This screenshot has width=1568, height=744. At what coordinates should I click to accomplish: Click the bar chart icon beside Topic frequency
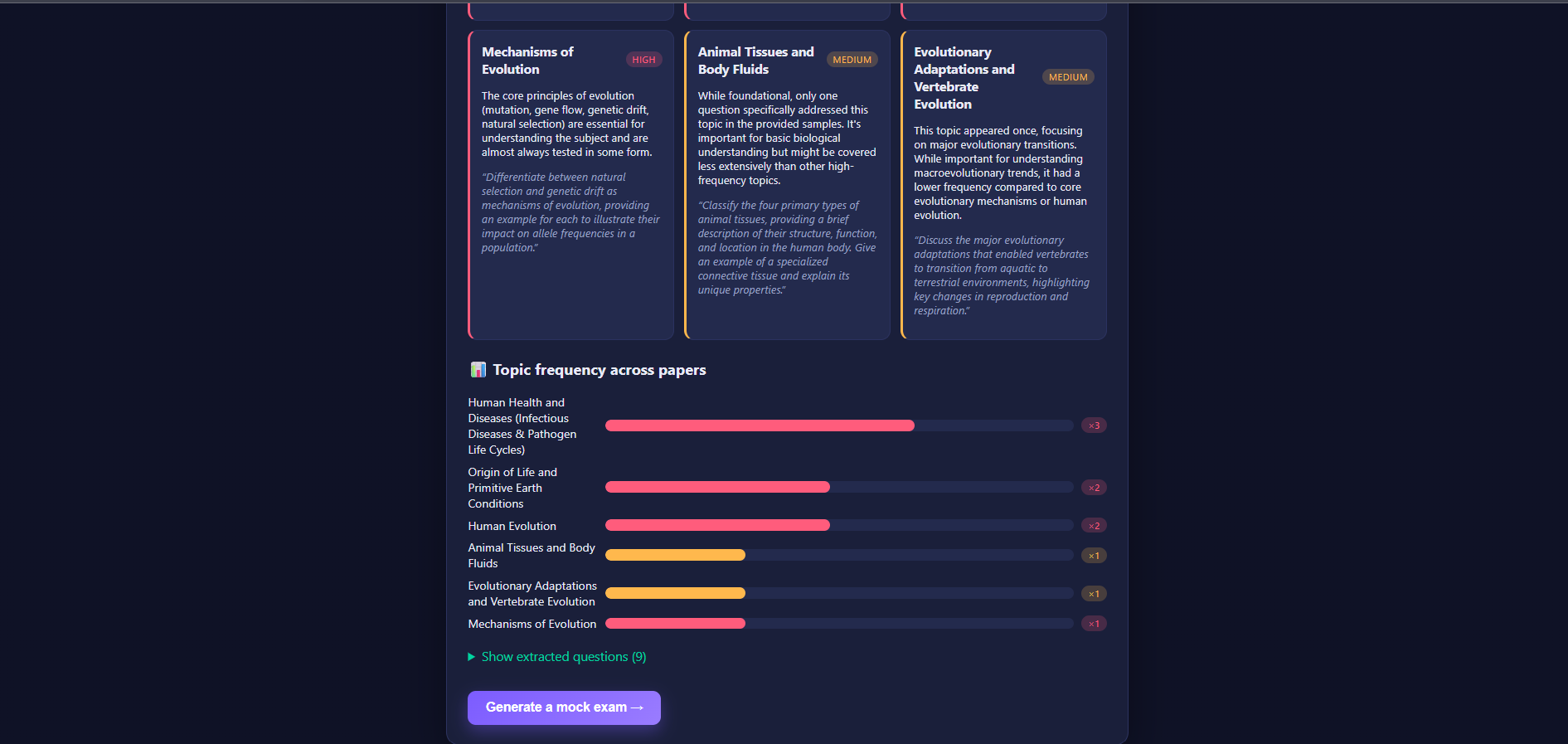point(478,369)
